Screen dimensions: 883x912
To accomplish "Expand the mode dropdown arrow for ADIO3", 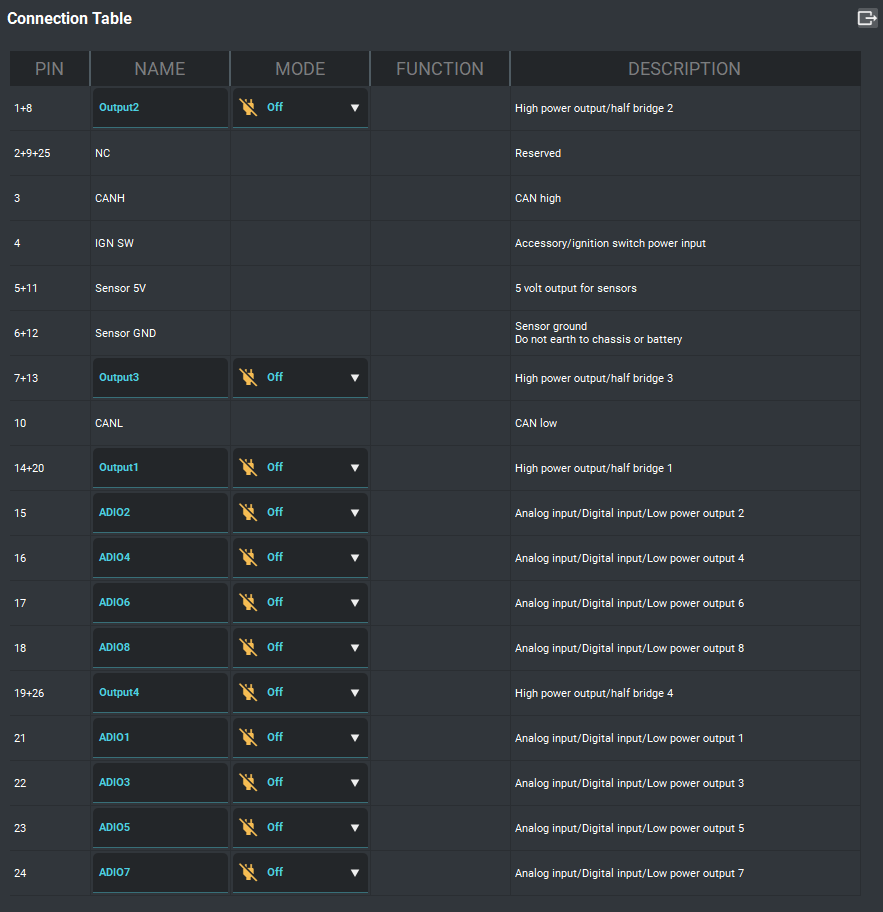I will coord(354,783).
